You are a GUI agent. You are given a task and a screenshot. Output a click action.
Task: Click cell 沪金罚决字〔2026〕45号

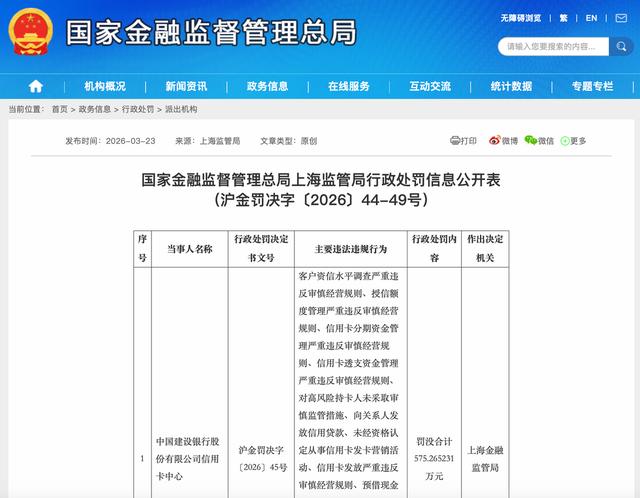tap(261, 459)
